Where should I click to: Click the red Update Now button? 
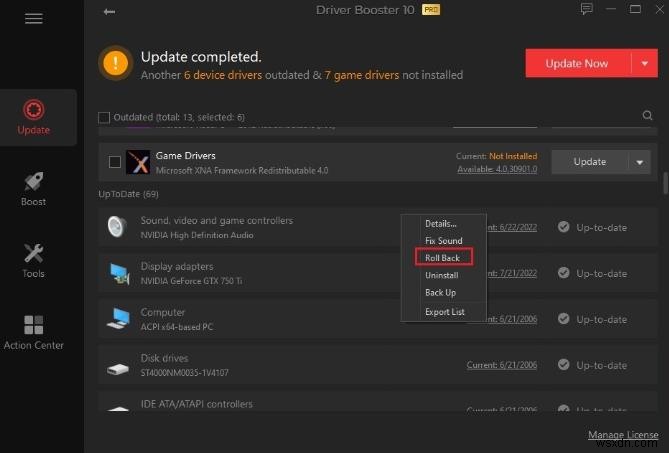(578, 63)
